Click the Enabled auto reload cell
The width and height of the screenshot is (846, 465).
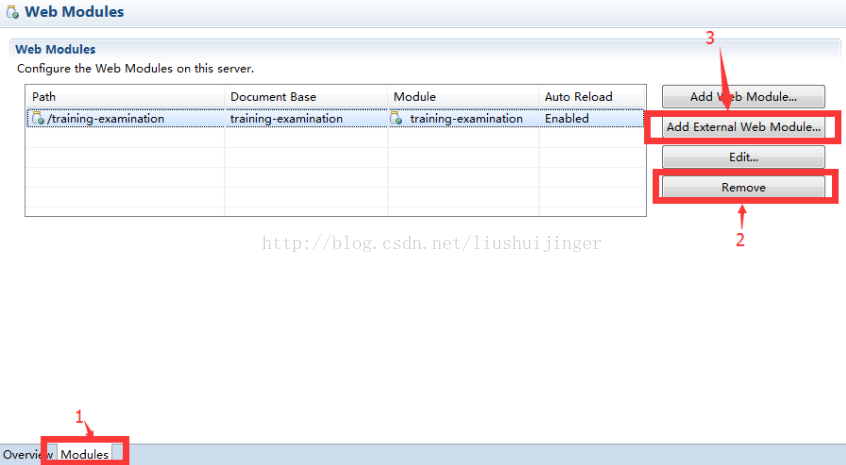point(567,118)
